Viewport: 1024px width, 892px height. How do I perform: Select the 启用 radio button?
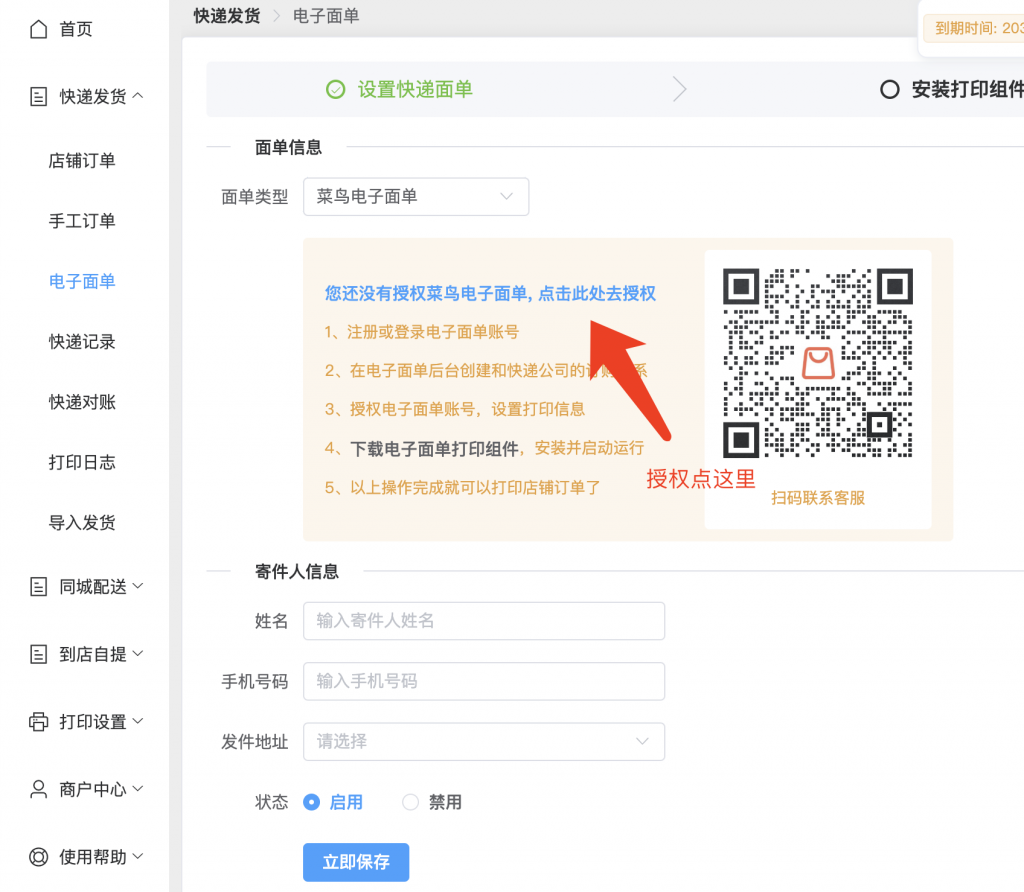click(x=311, y=802)
